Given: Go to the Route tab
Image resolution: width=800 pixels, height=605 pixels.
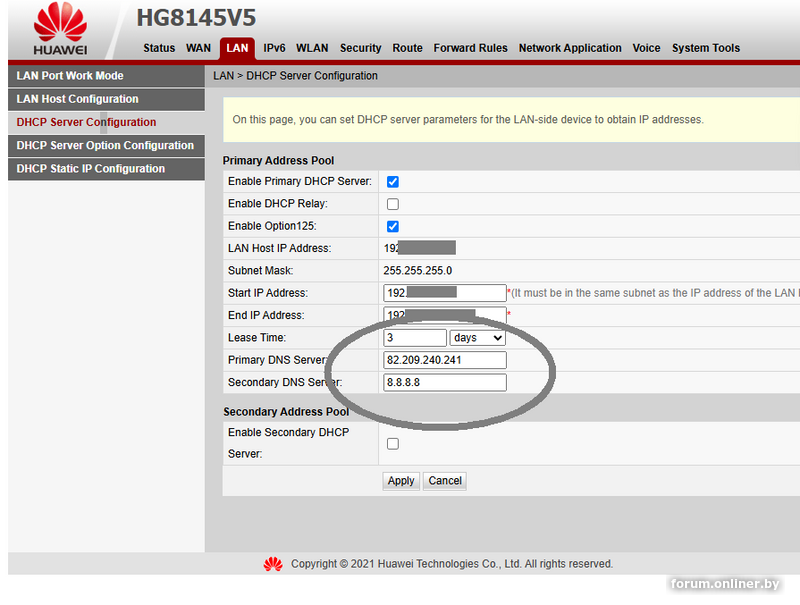Looking at the screenshot, I should (x=407, y=48).
